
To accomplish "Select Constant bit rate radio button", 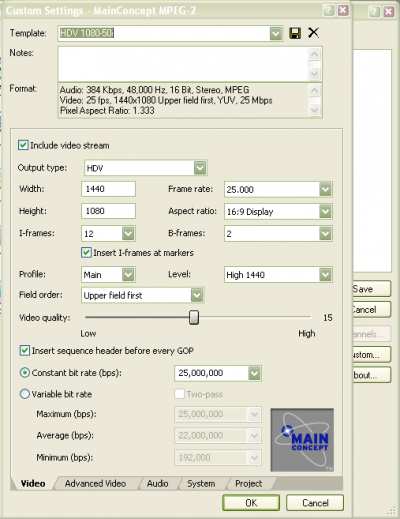I will tap(25, 372).
